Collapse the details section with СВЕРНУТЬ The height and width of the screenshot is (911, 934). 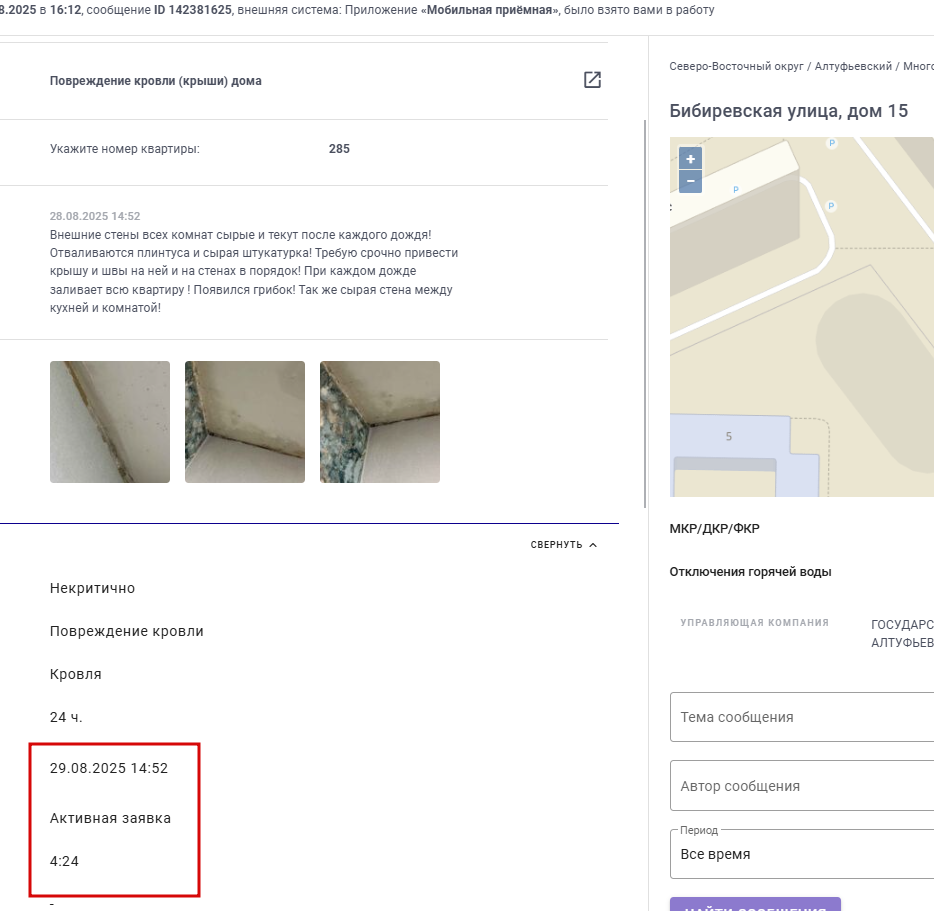(563, 545)
